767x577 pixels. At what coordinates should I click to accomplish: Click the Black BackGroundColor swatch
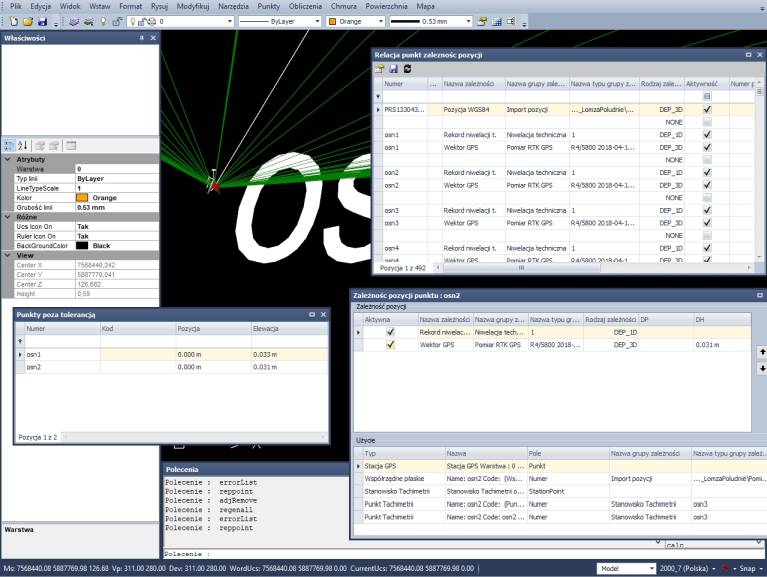coord(82,245)
